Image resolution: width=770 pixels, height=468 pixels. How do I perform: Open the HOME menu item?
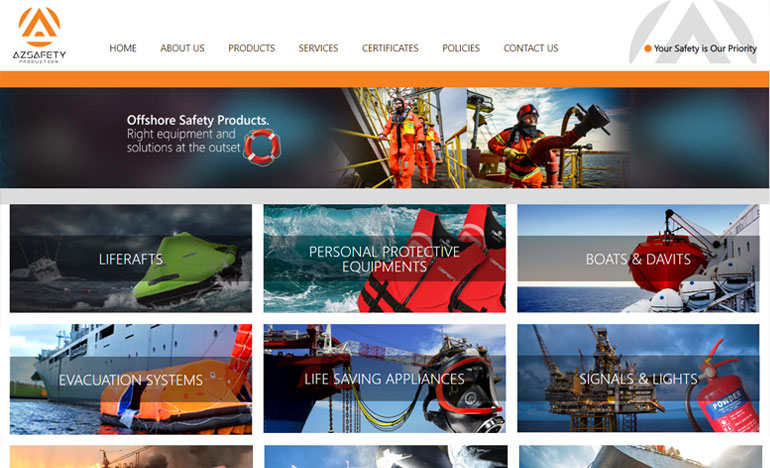point(123,48)
